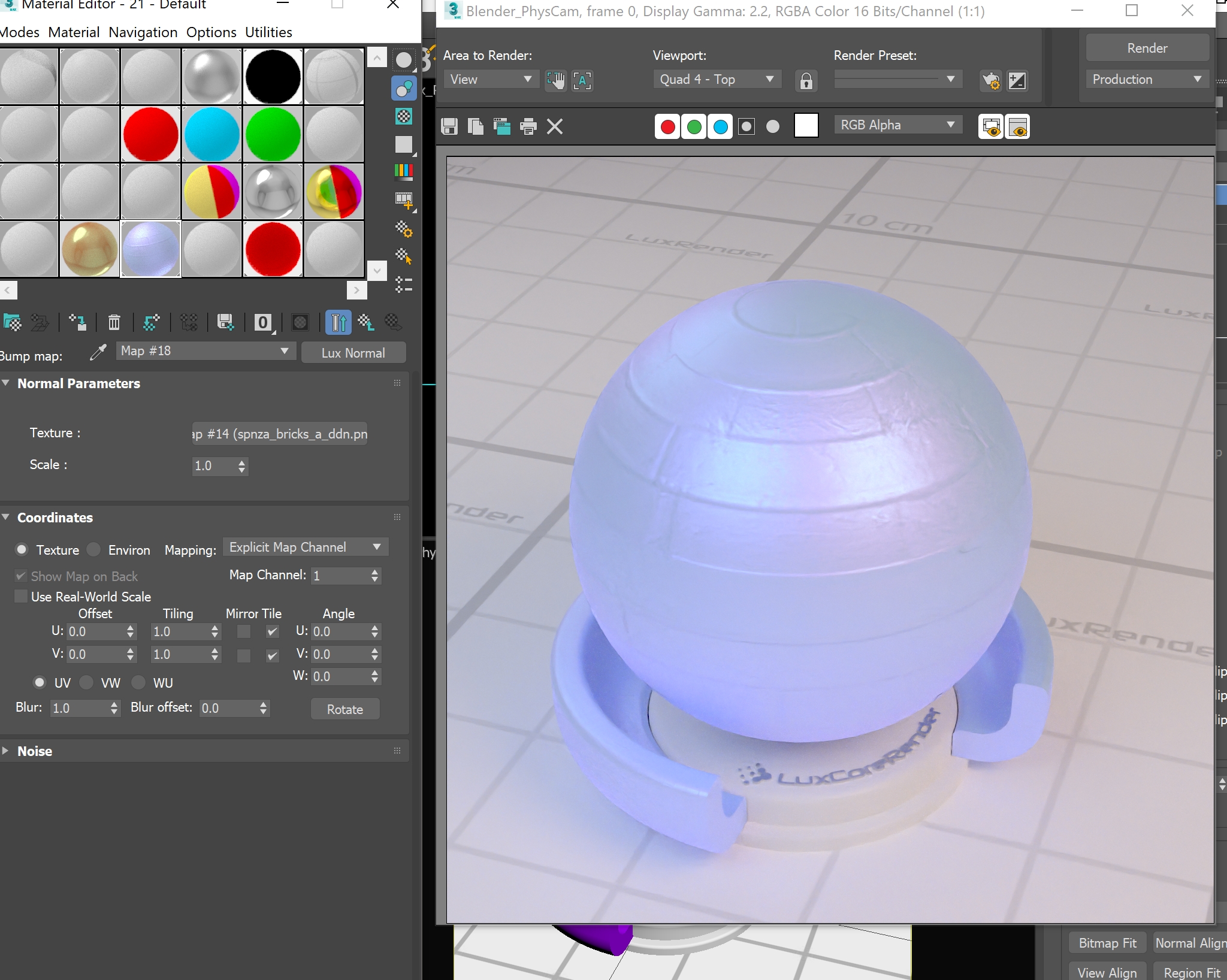Open the Utilities menu
Screen dimensions: 1227x980
268,32
